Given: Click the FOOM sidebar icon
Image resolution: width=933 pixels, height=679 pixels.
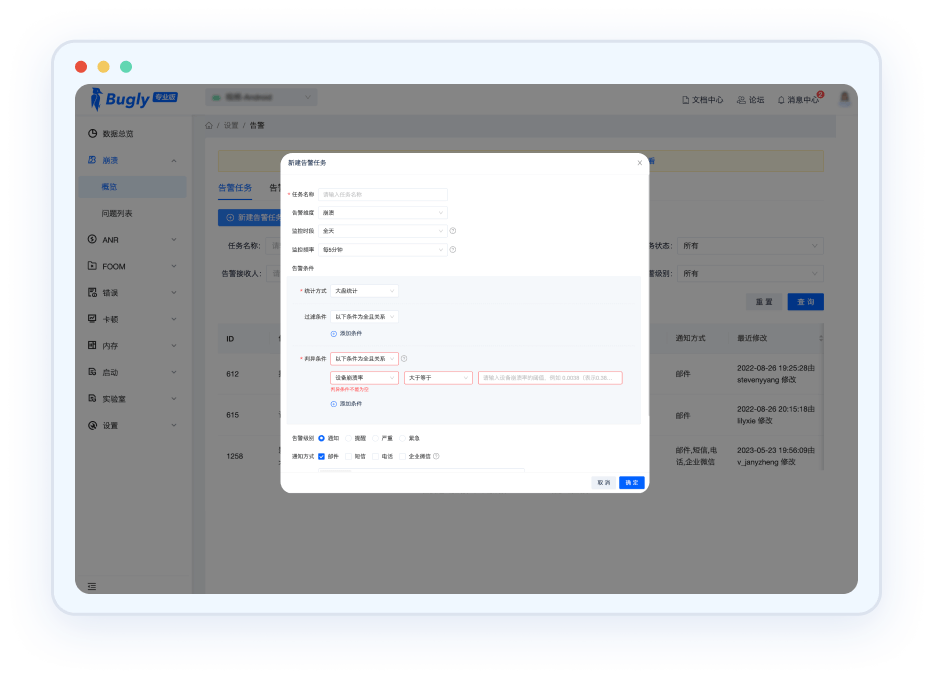Looking at the screenshot, I should click(92, 266).
